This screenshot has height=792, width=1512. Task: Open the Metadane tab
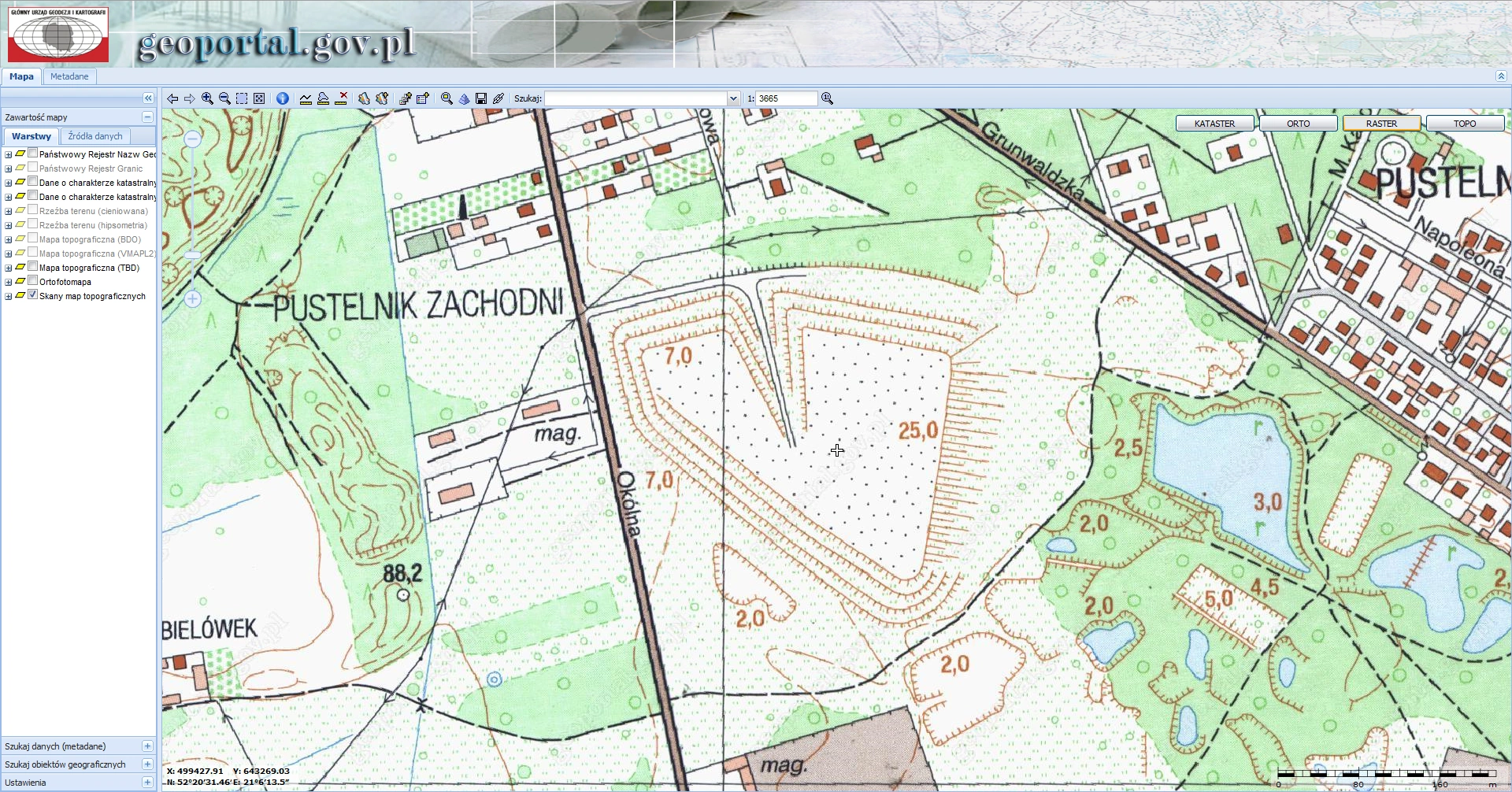69,76
